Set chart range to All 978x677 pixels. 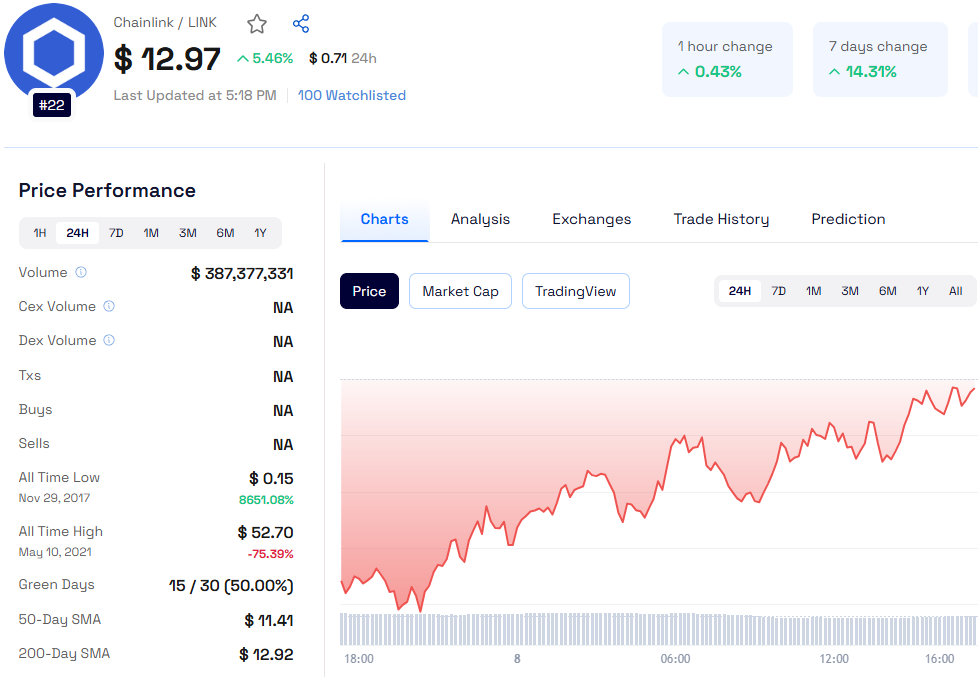click(x=956, y=291)
